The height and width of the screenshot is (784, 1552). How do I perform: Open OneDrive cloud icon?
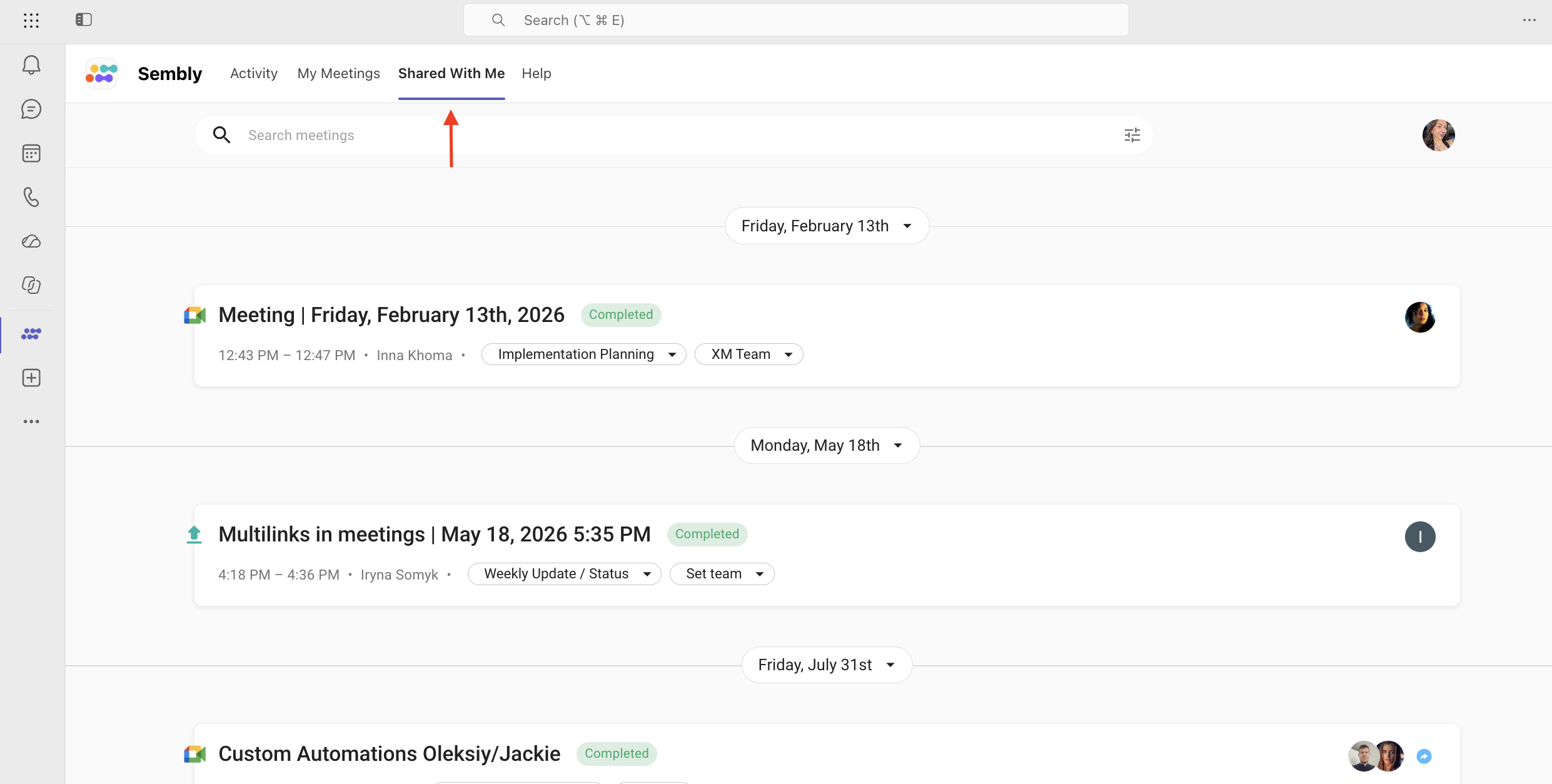31,241
